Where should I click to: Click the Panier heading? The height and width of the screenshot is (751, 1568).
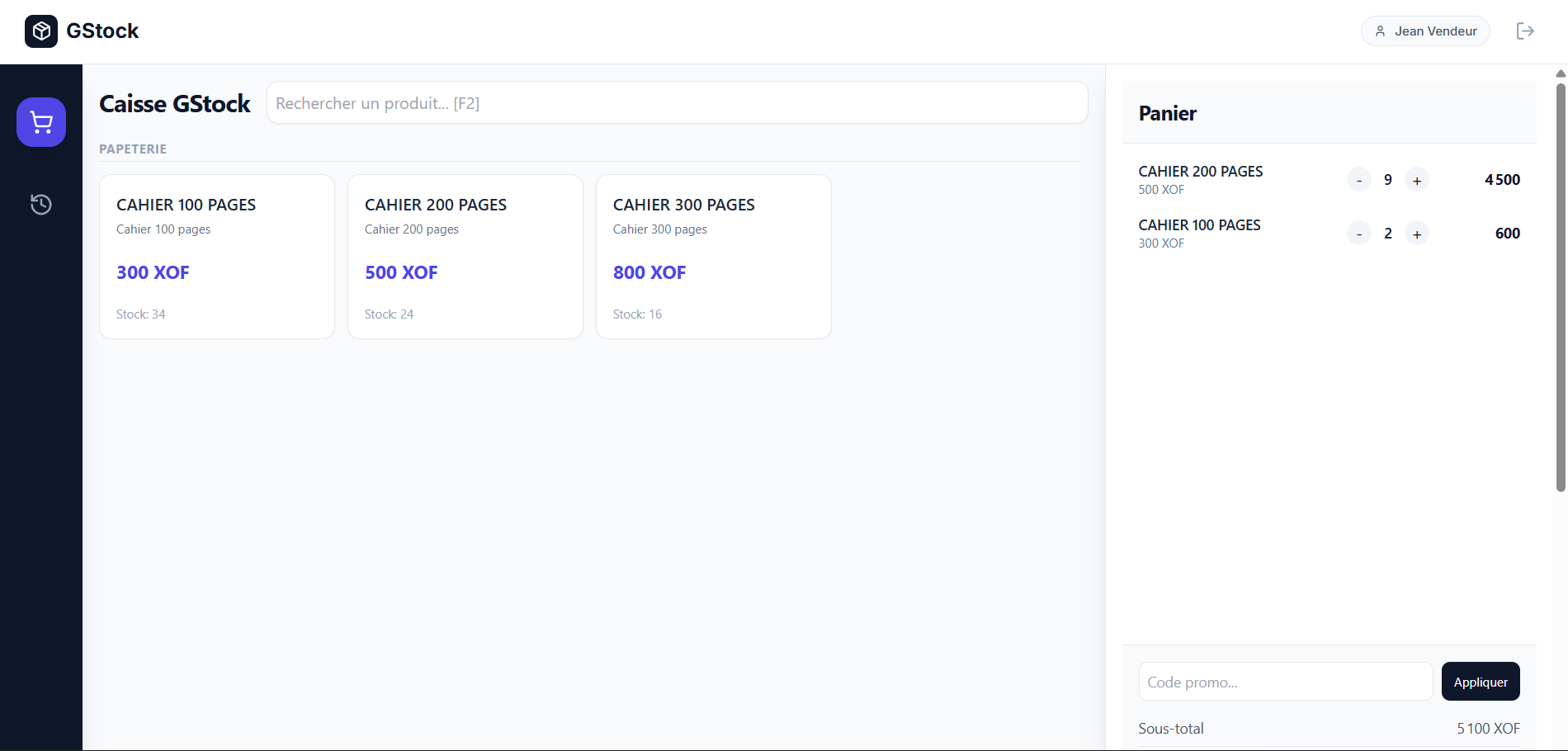pos(1168,113)
